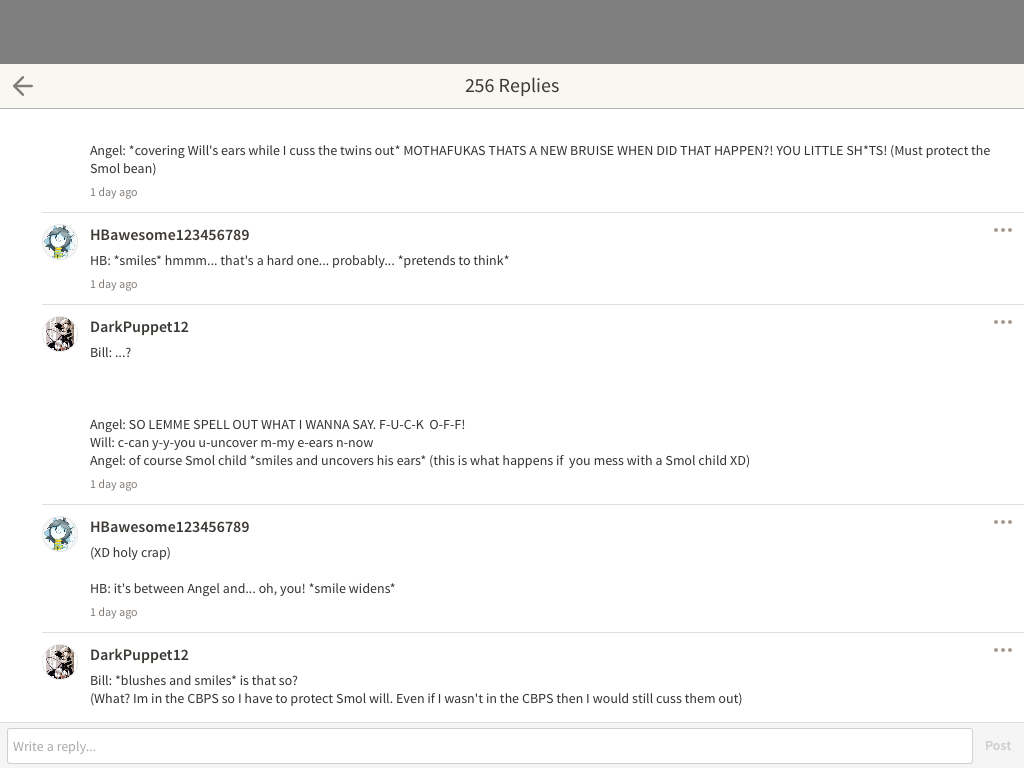Image resolution: width=1024 pixels, height=768 pixels.
Task: Click the "256 Replies" header title
Action: click(512, 86)
